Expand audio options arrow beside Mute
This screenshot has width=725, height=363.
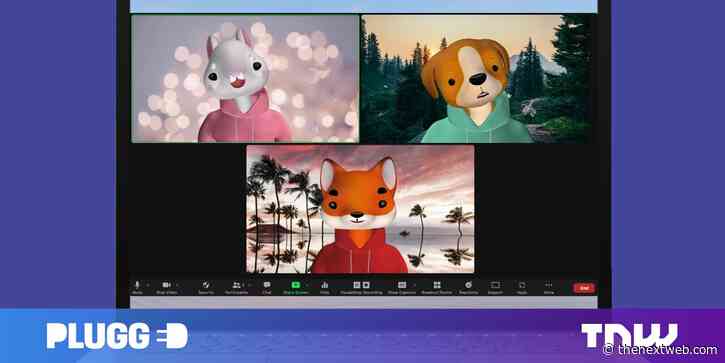[148, 285]
